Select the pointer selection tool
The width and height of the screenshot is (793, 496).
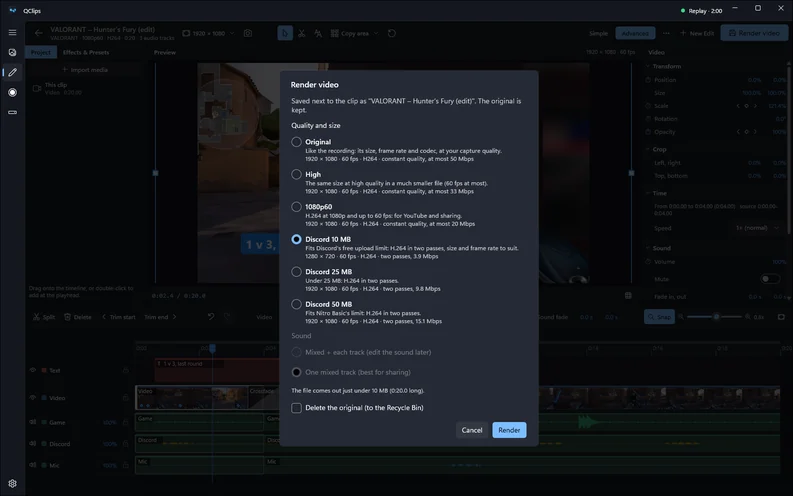coord(285,33)
